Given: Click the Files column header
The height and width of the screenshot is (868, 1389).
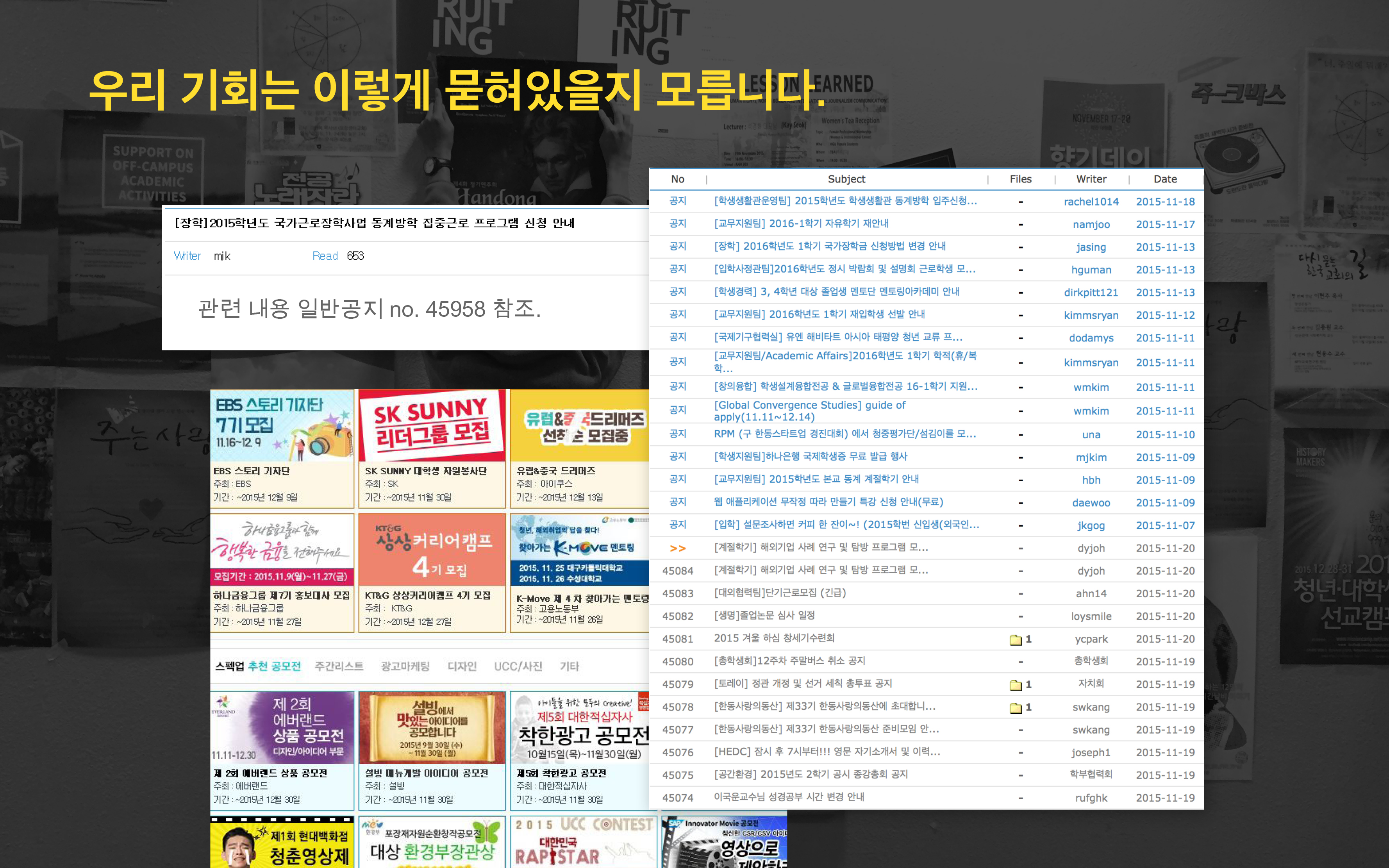Looking at the screenshot, I should click(x=1021, y=179).
